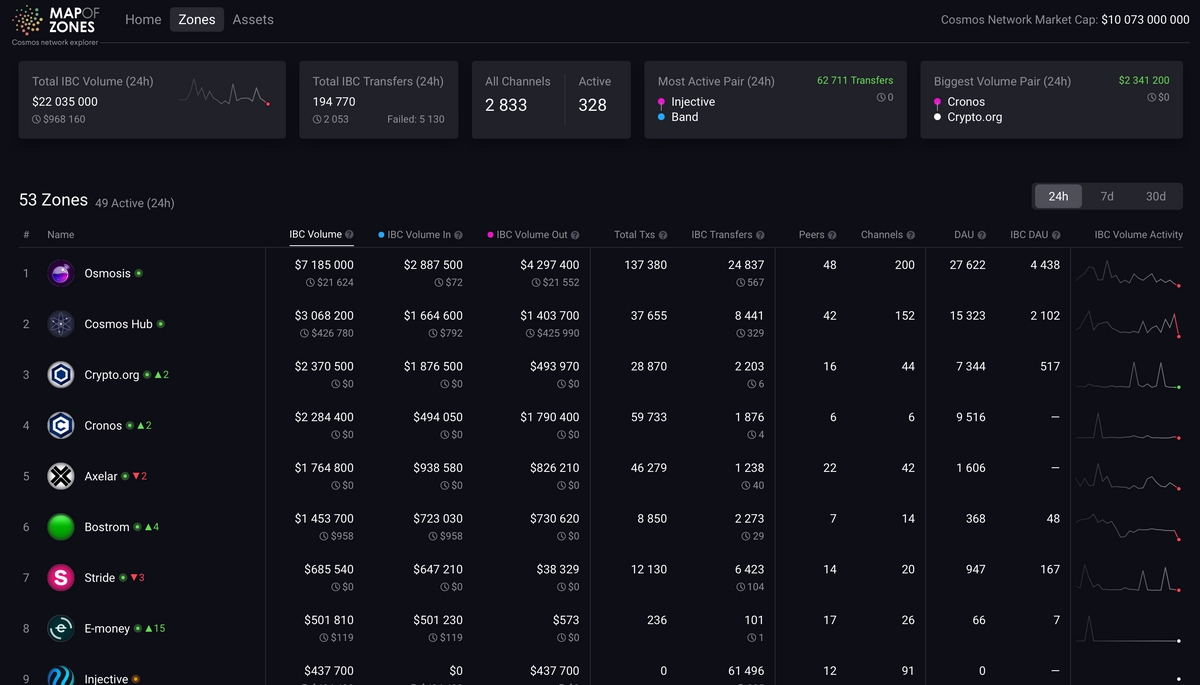Open the Axelar zone name link
Image resolution: width=1200 pixels, height=685 pixels.
pos(101,476)
